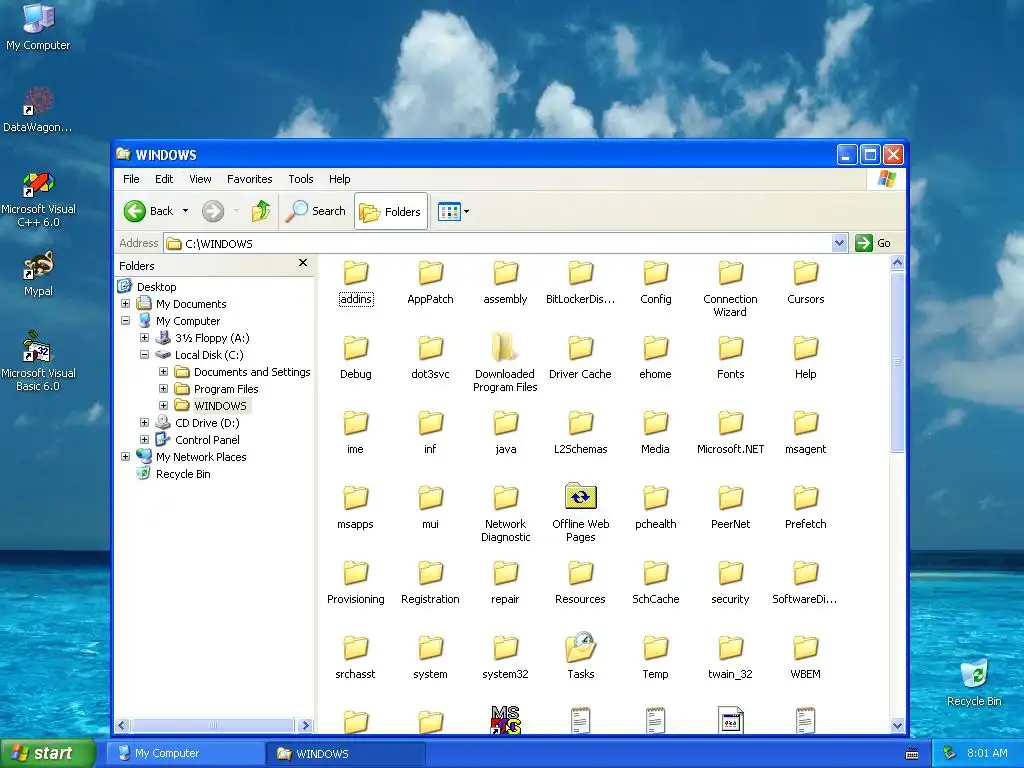1024x768 pixels.
Task: Select Recycle Bin in folder tree
Action: [183, 474]
